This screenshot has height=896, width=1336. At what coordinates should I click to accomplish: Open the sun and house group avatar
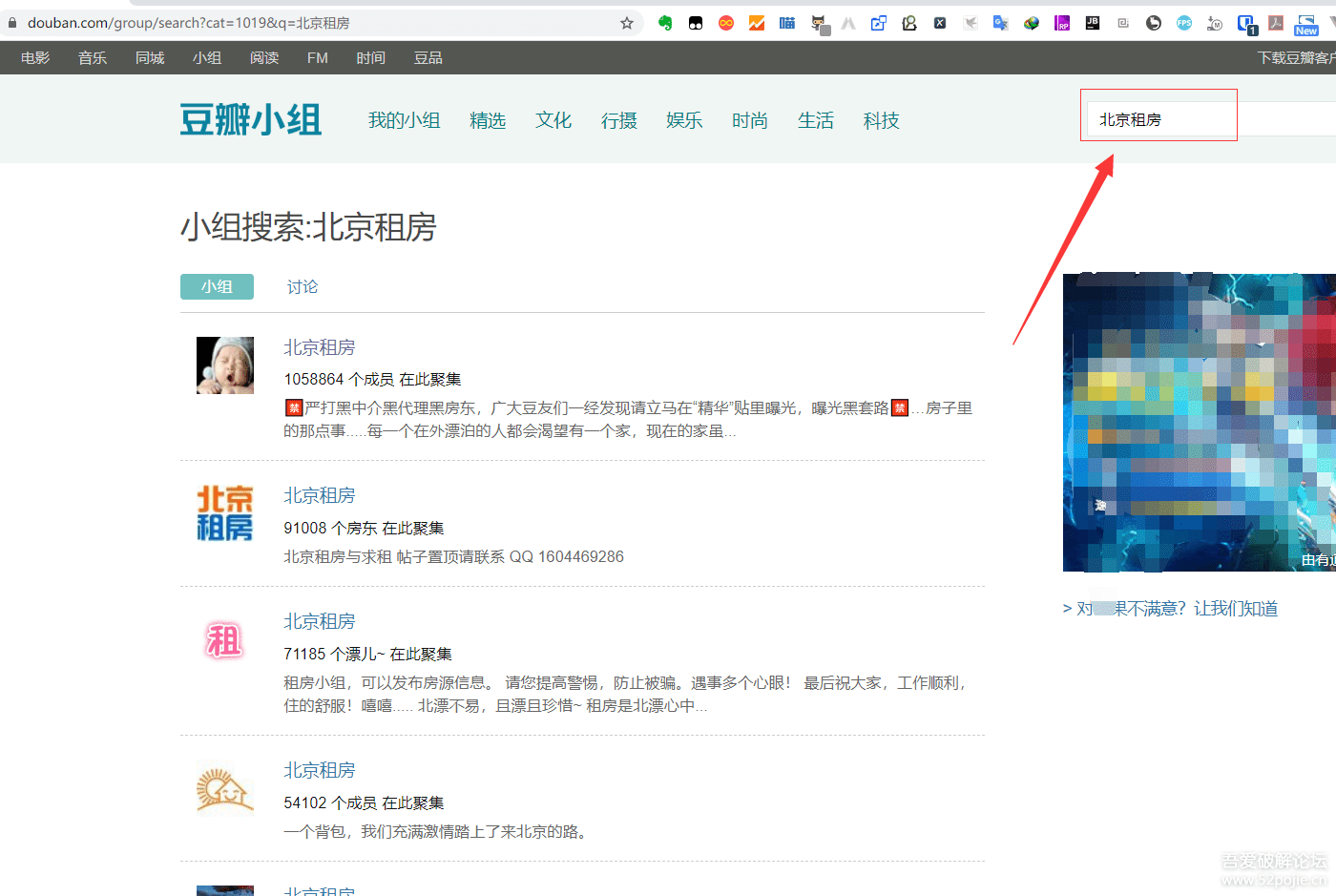[225, 788]
